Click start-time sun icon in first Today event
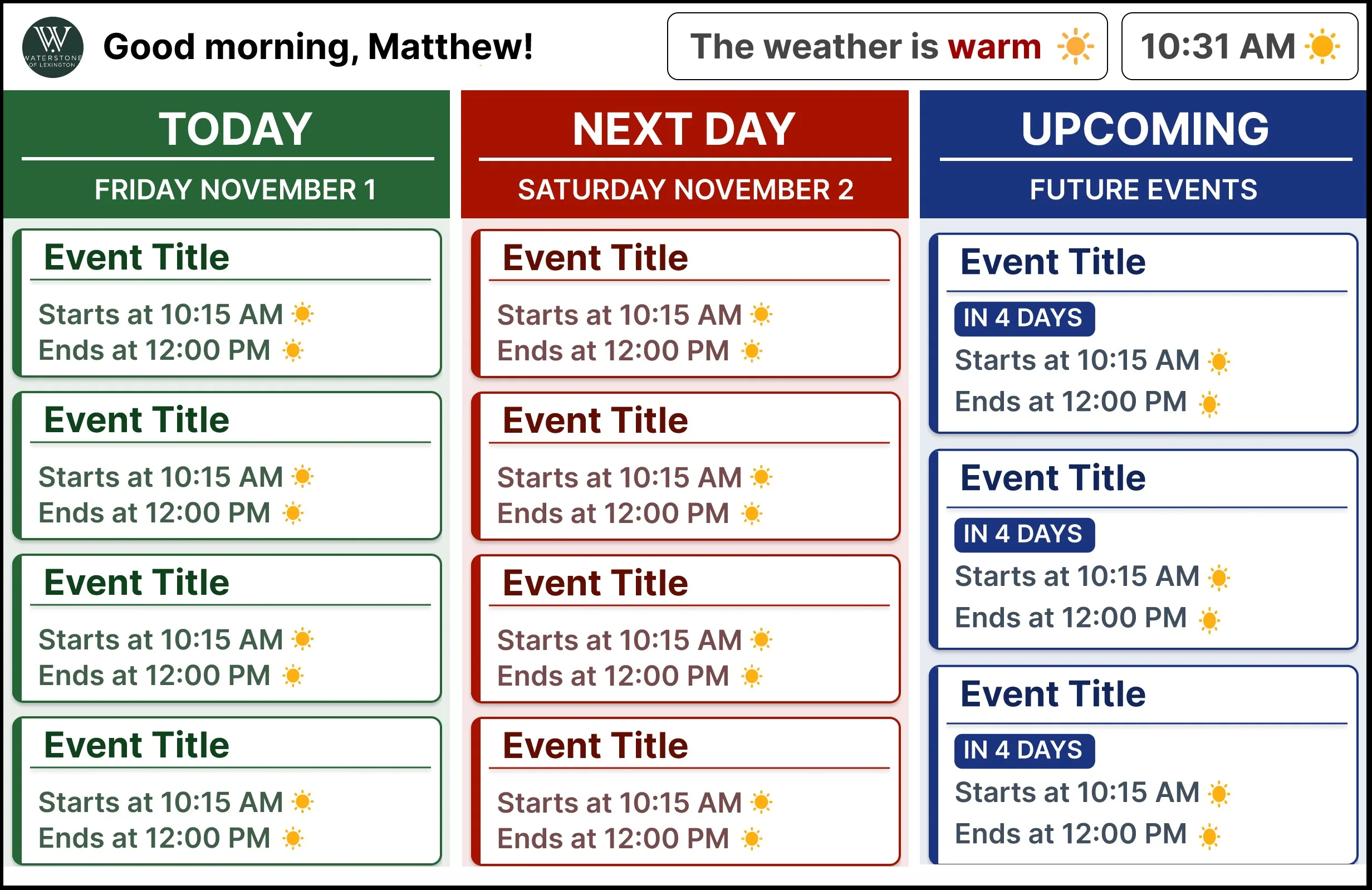 click(x=302, y=314)
